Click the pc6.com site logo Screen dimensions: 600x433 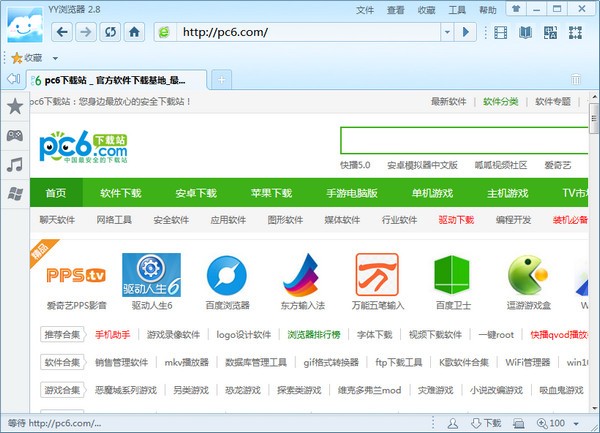click(83, 147)
